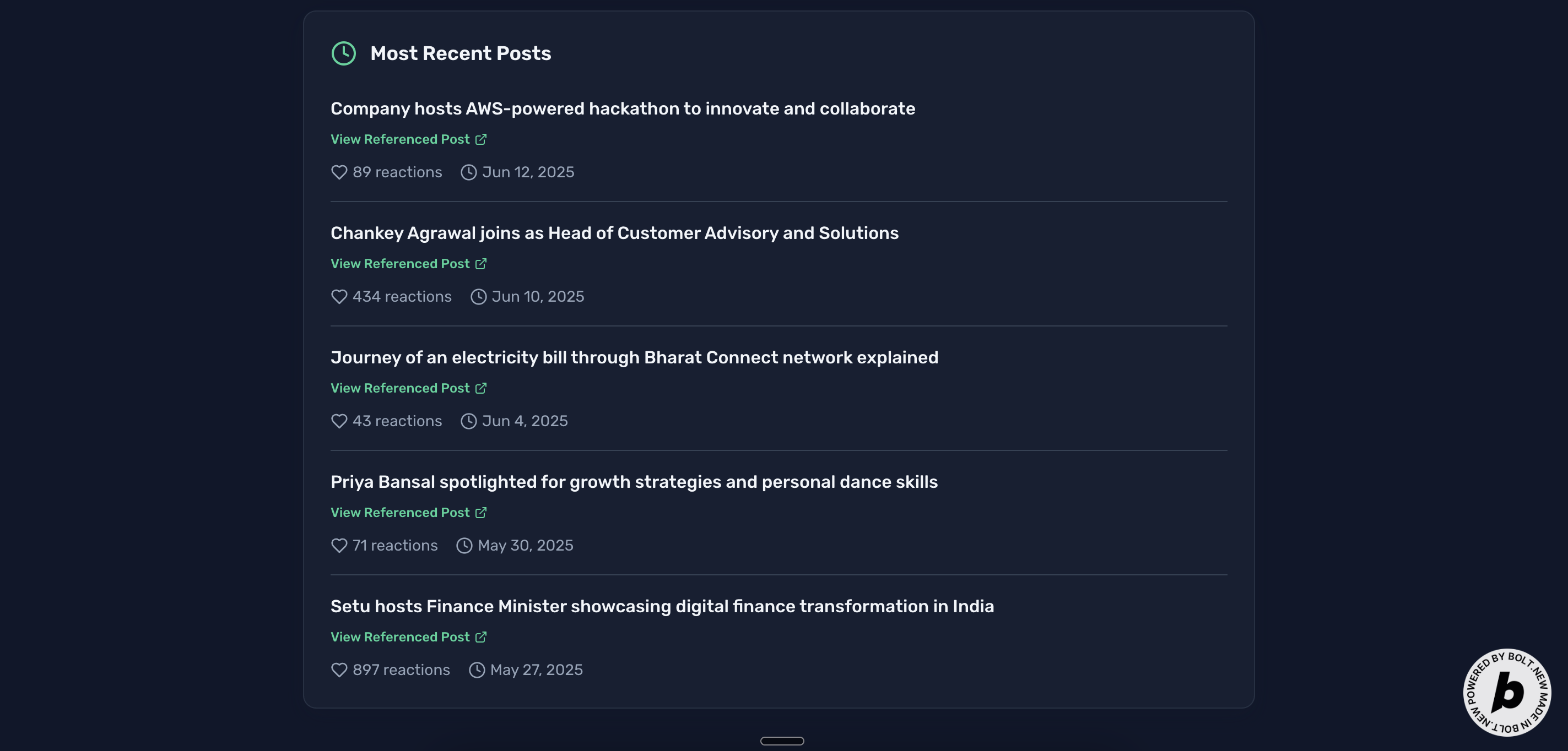Click the clock icon beside Jun 4, 2025
This screenshot has height=751, width=1568.
[x=468, y=421]
